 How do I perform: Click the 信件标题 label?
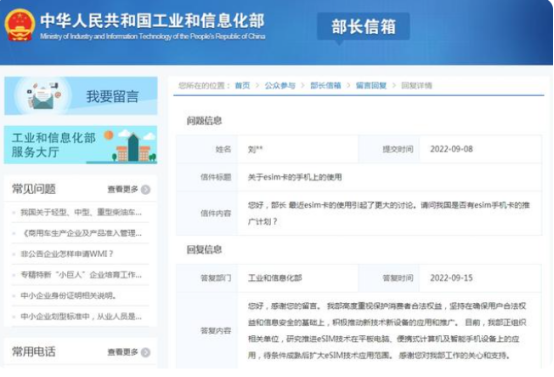[x=216, y=177]
